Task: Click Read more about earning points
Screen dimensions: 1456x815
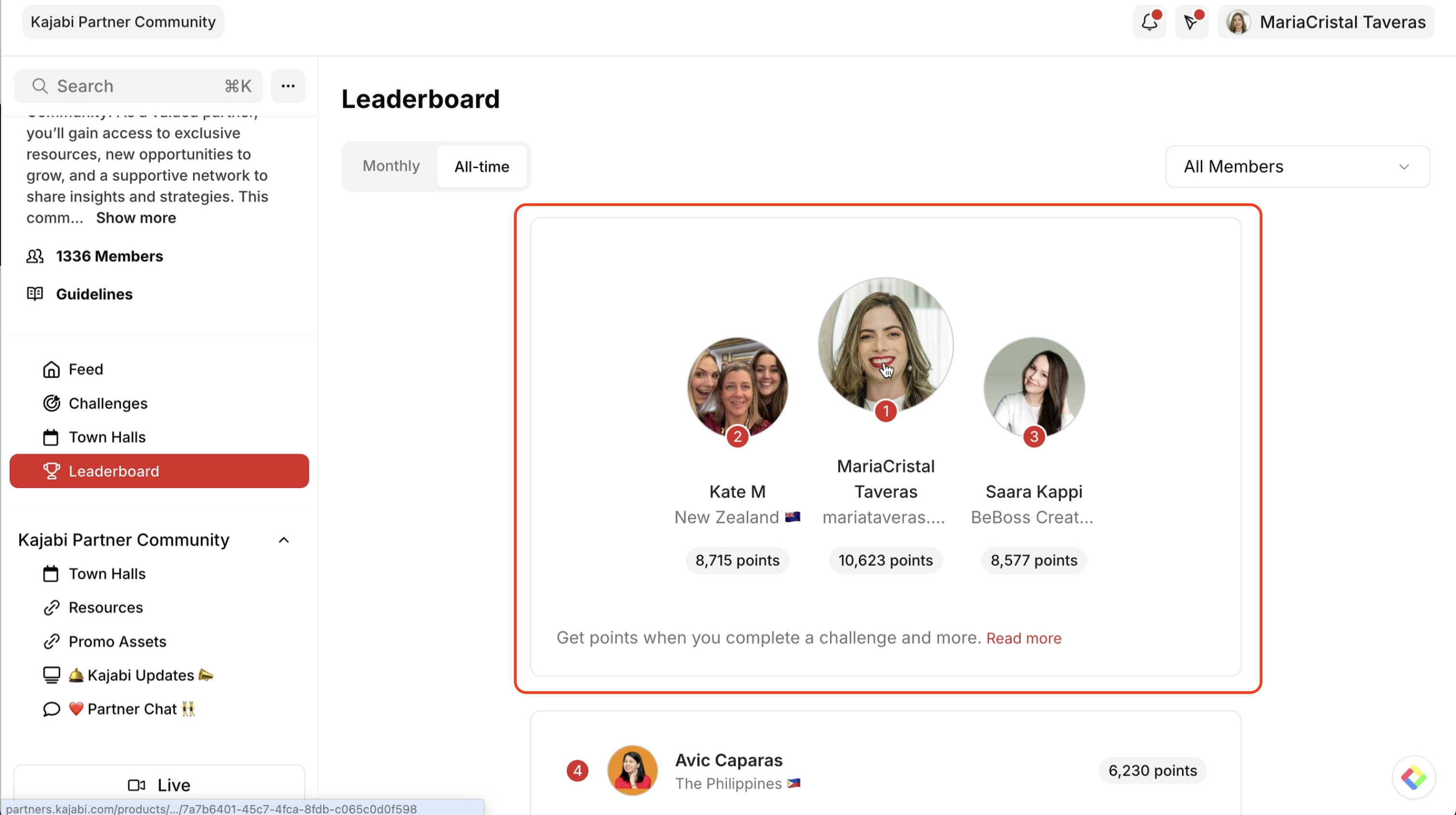Action: [x=1024, y=638]
